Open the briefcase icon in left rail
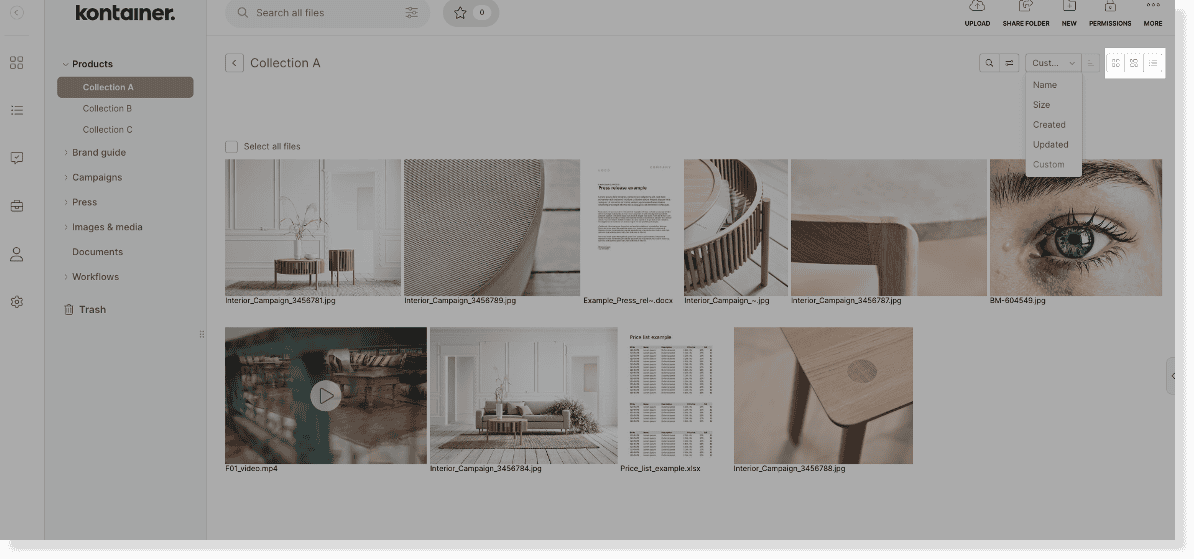 click(x=17, y=206)
